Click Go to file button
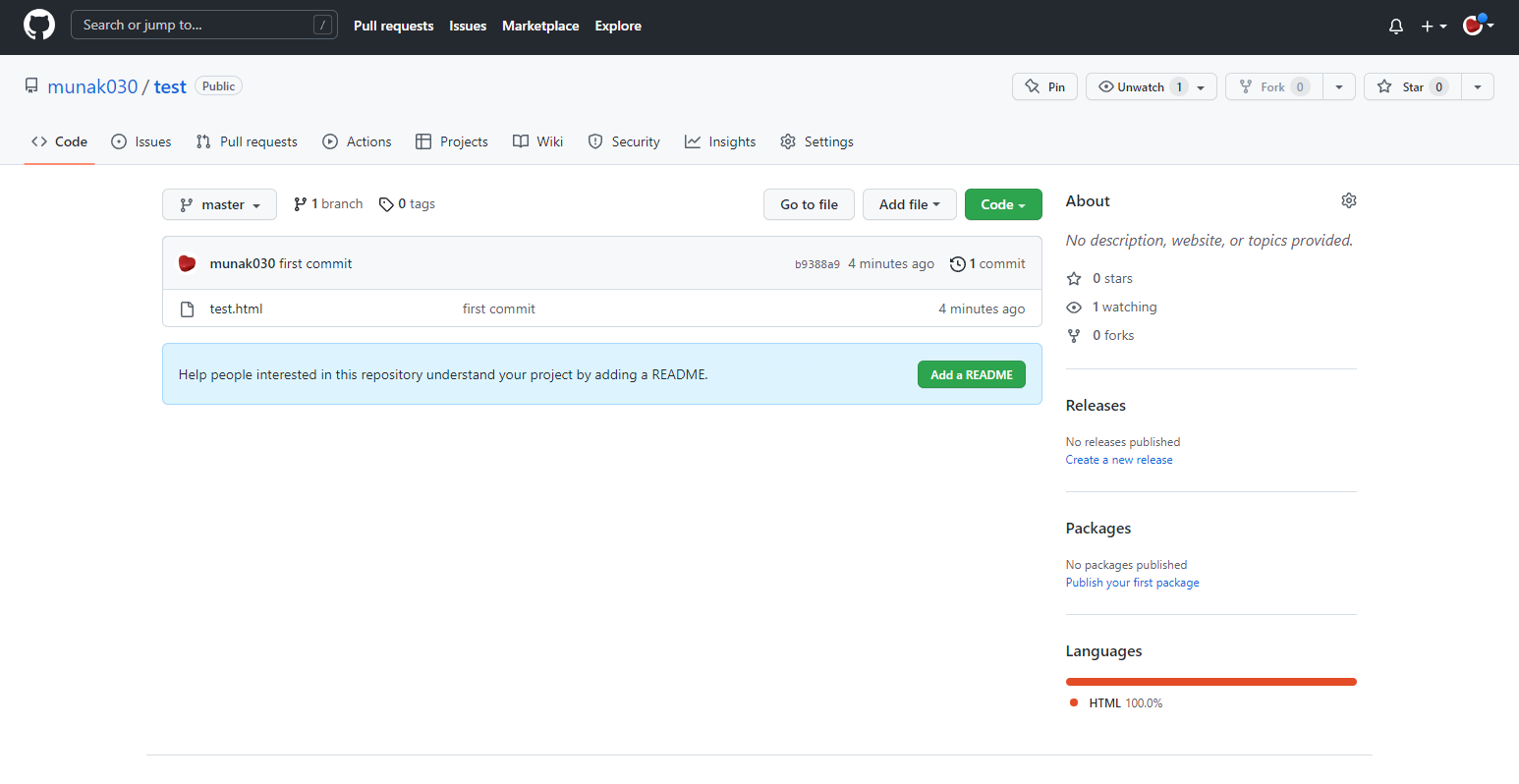 pos(809,204)
